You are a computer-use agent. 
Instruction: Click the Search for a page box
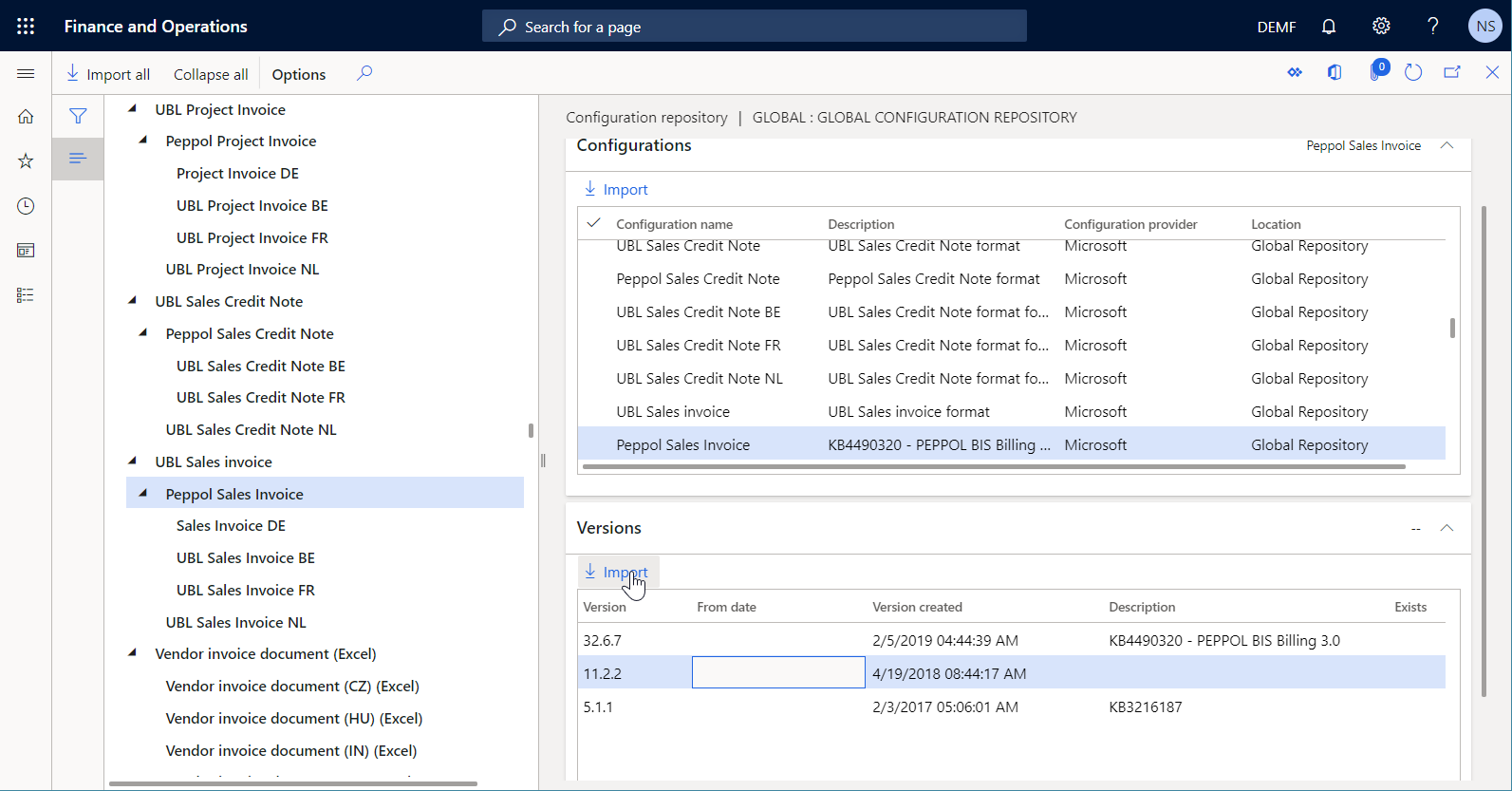click(755, 27)
